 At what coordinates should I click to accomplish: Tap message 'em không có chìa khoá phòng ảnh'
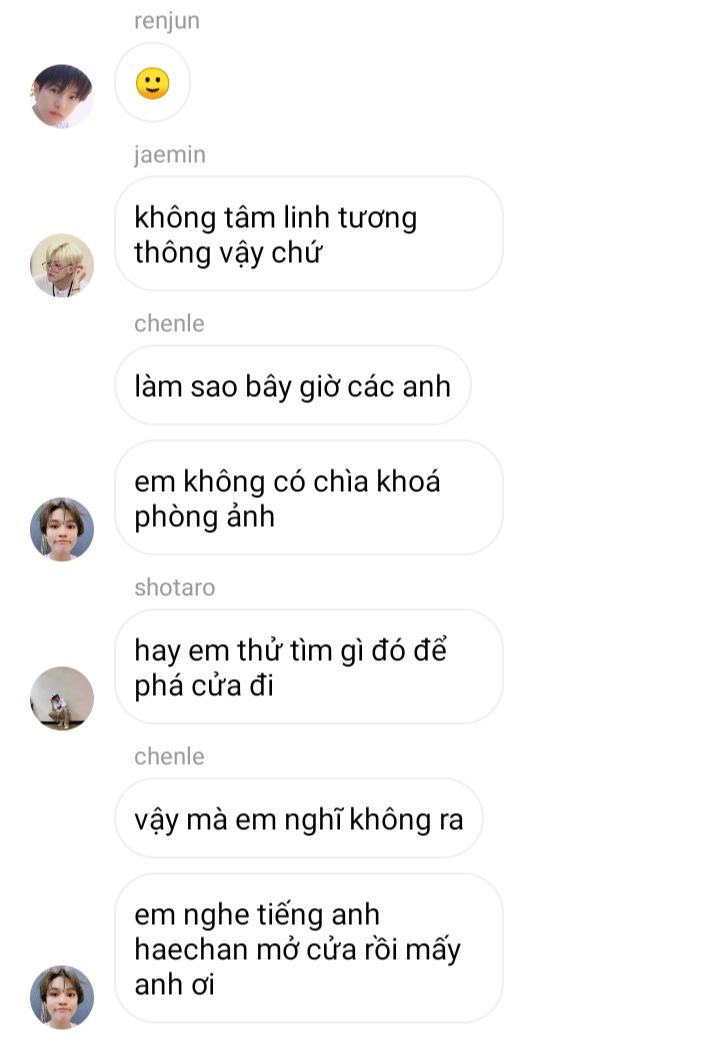tap(308, 498)
